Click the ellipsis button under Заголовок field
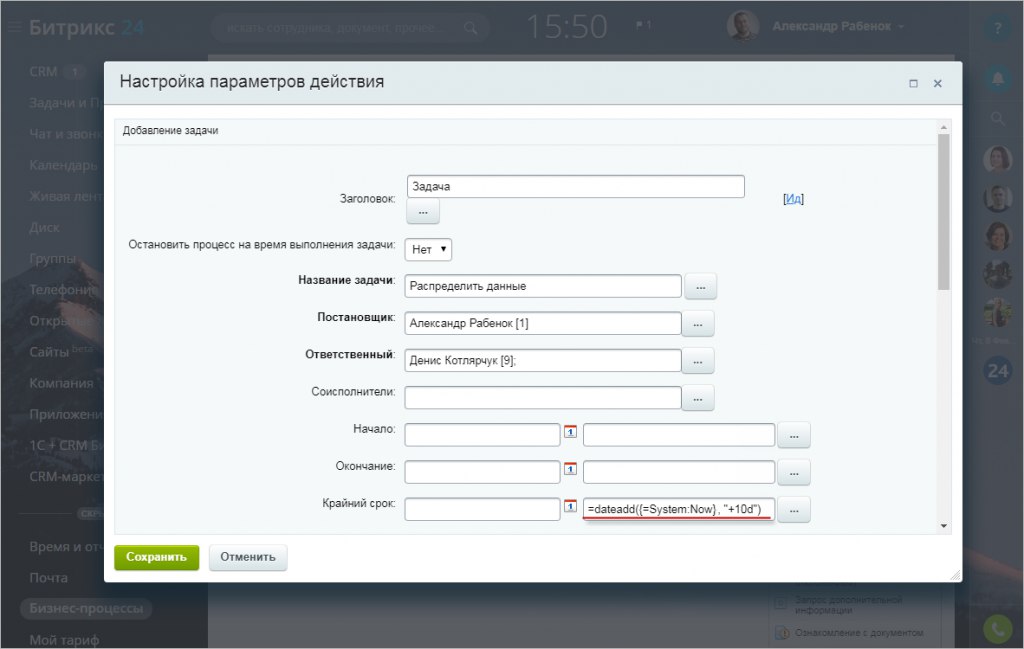Image resolution: width=1024 pixels, height=649 pixels. point(423,212)
